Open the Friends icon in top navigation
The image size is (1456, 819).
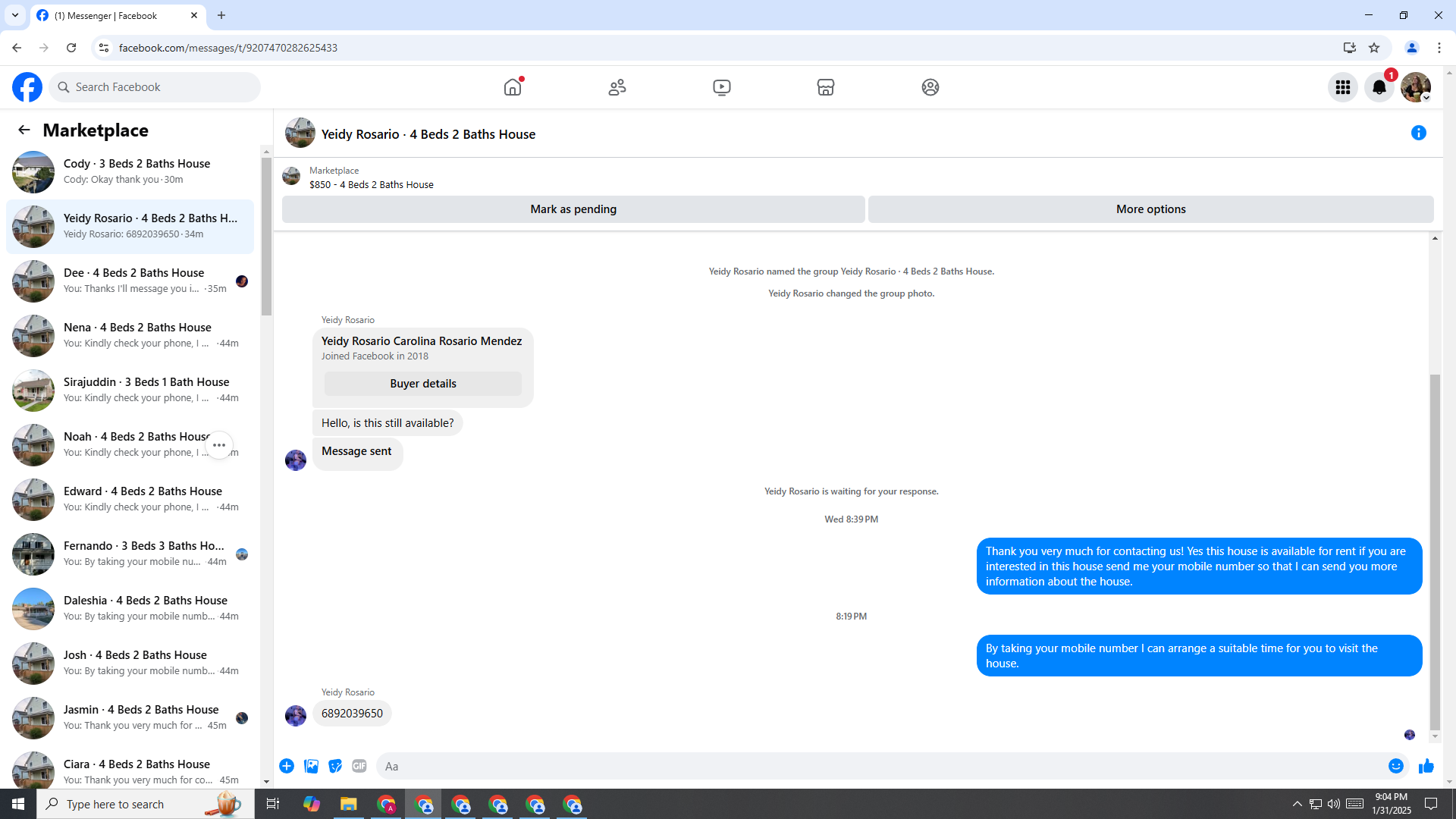pyautogui.click(x=617, y=87)
